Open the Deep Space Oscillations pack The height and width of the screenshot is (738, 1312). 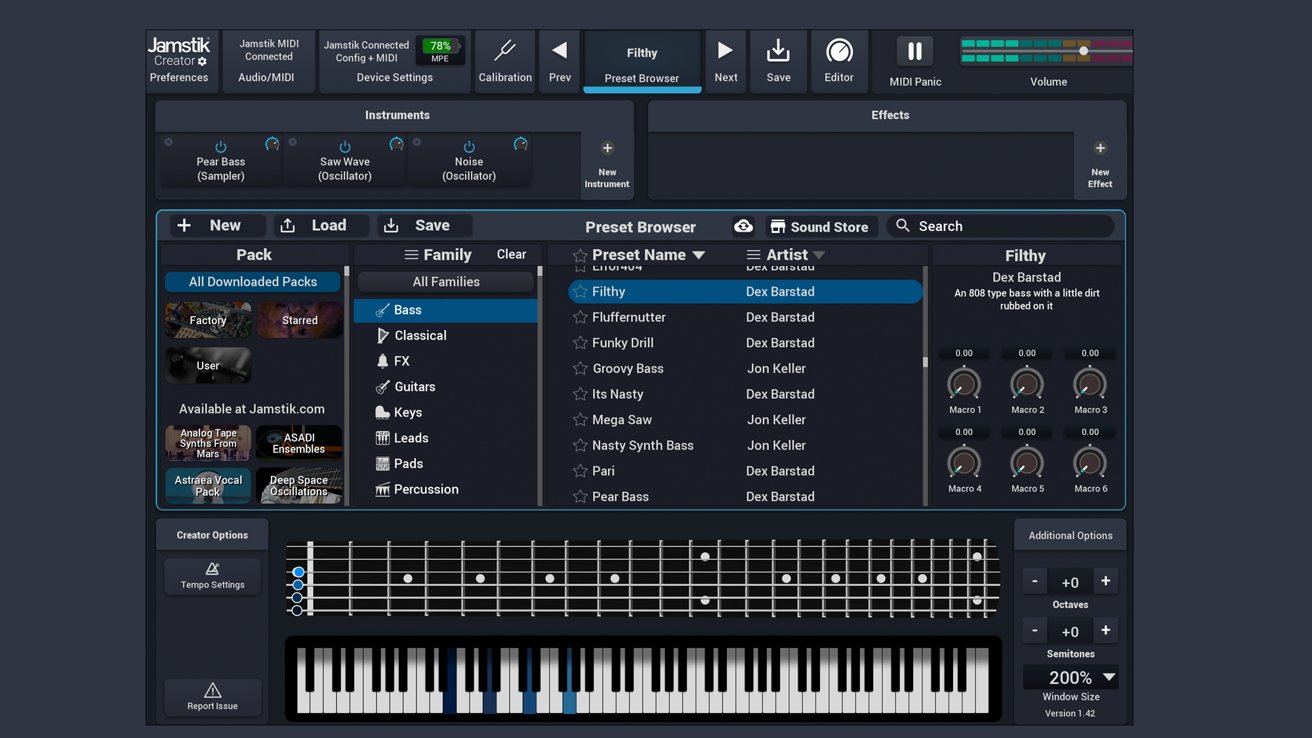coord(299,485)
